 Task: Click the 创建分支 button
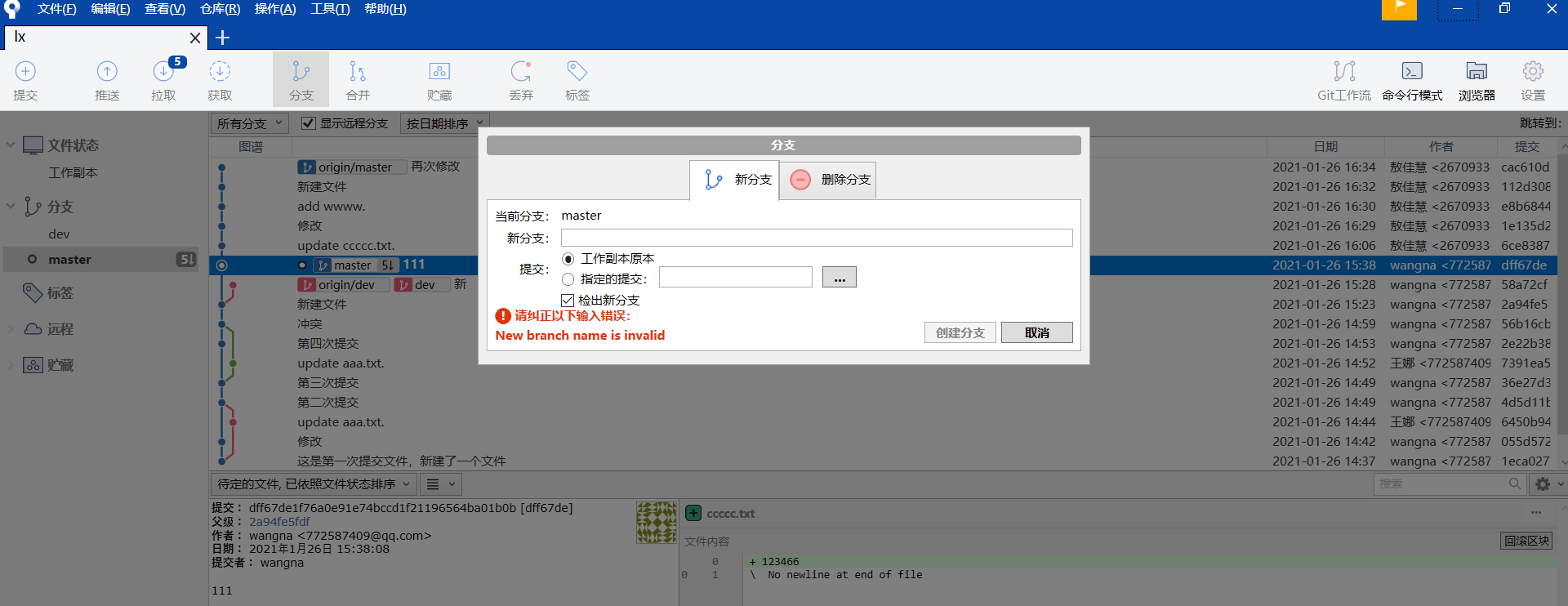click(960, 332)
